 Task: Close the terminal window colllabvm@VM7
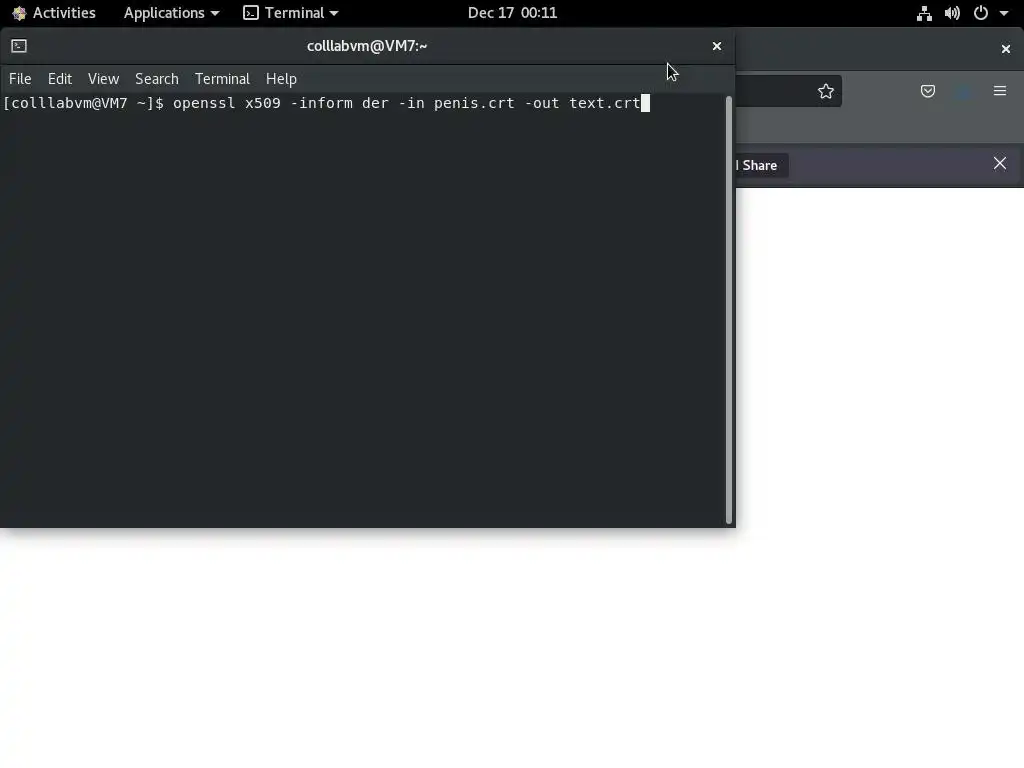click(x=716, y=46)
